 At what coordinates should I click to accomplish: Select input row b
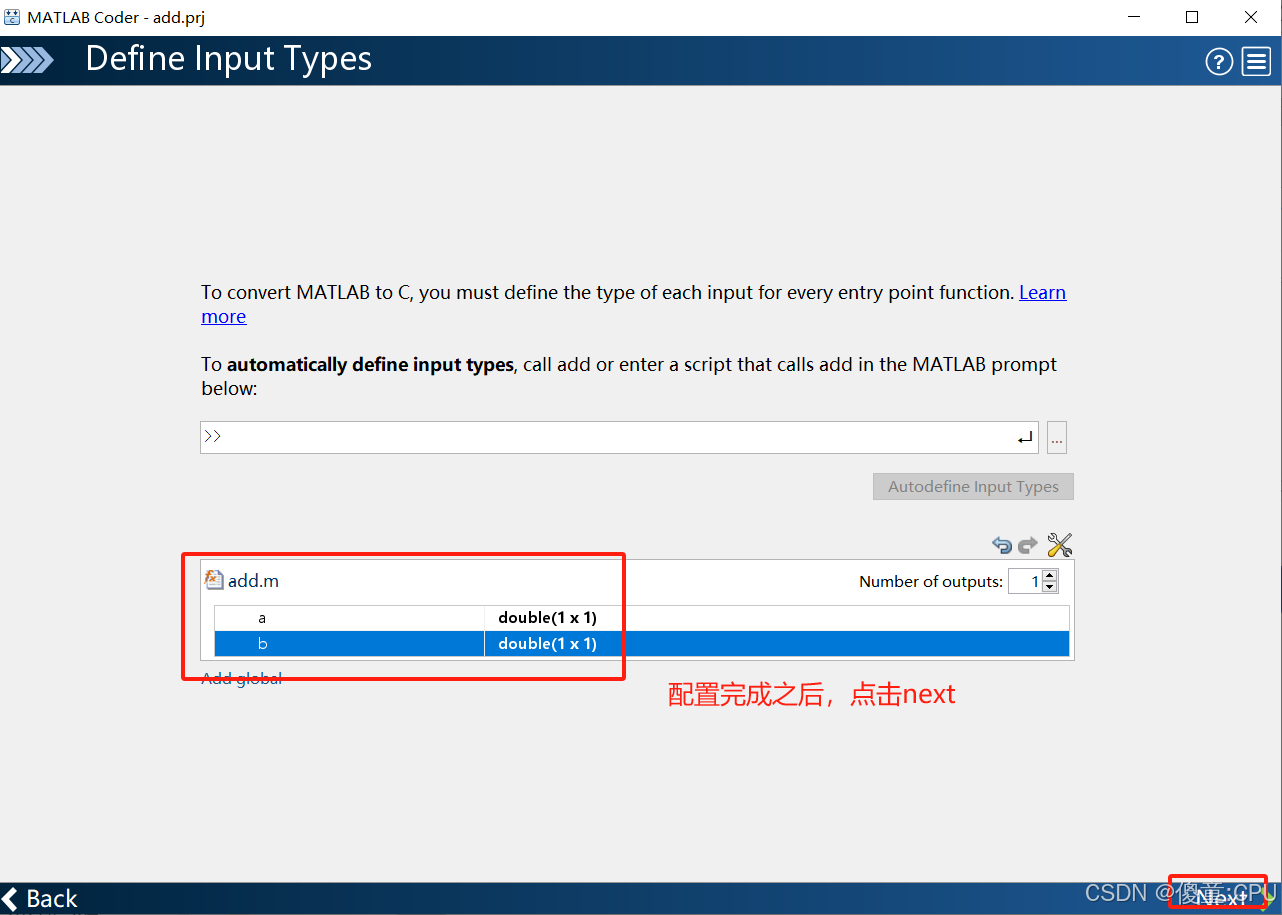(642, 644)
